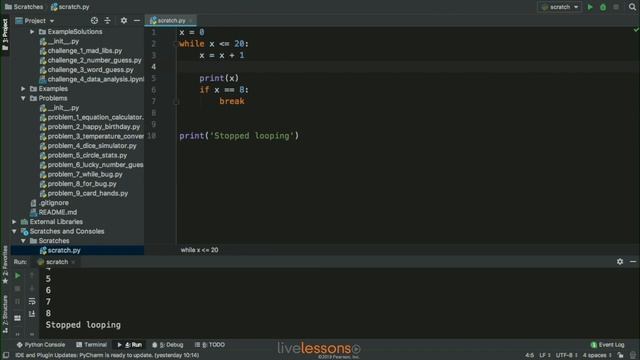The width and height of the screenshot is (640, 360).
Task: Click the stop button in top toolbar
Action: click(616, 7)
